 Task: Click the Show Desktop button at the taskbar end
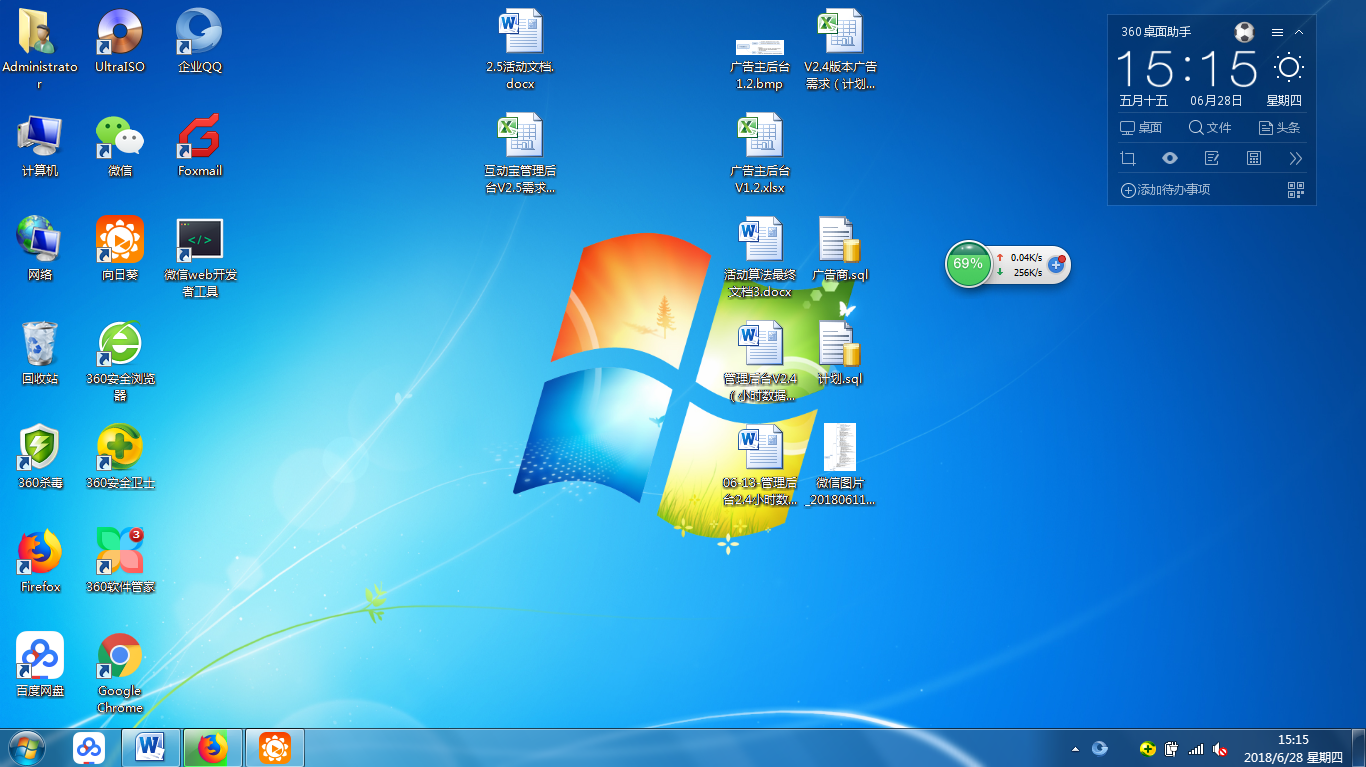pyautogui.click(x=1358, y=748)
